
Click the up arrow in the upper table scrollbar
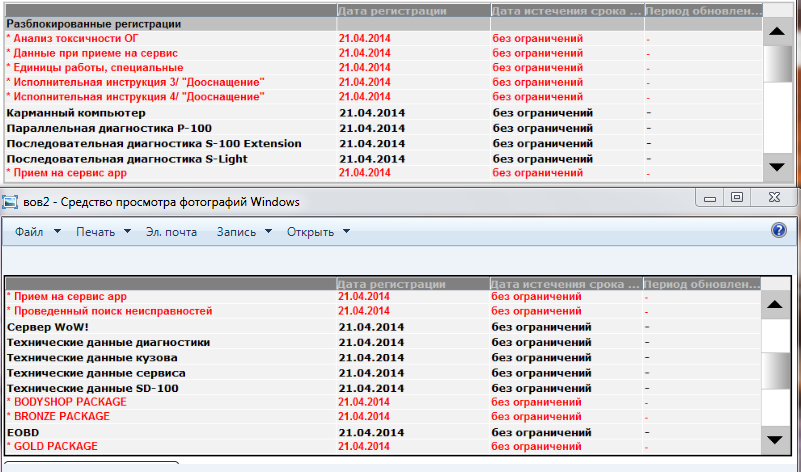(x=777, y=32)
